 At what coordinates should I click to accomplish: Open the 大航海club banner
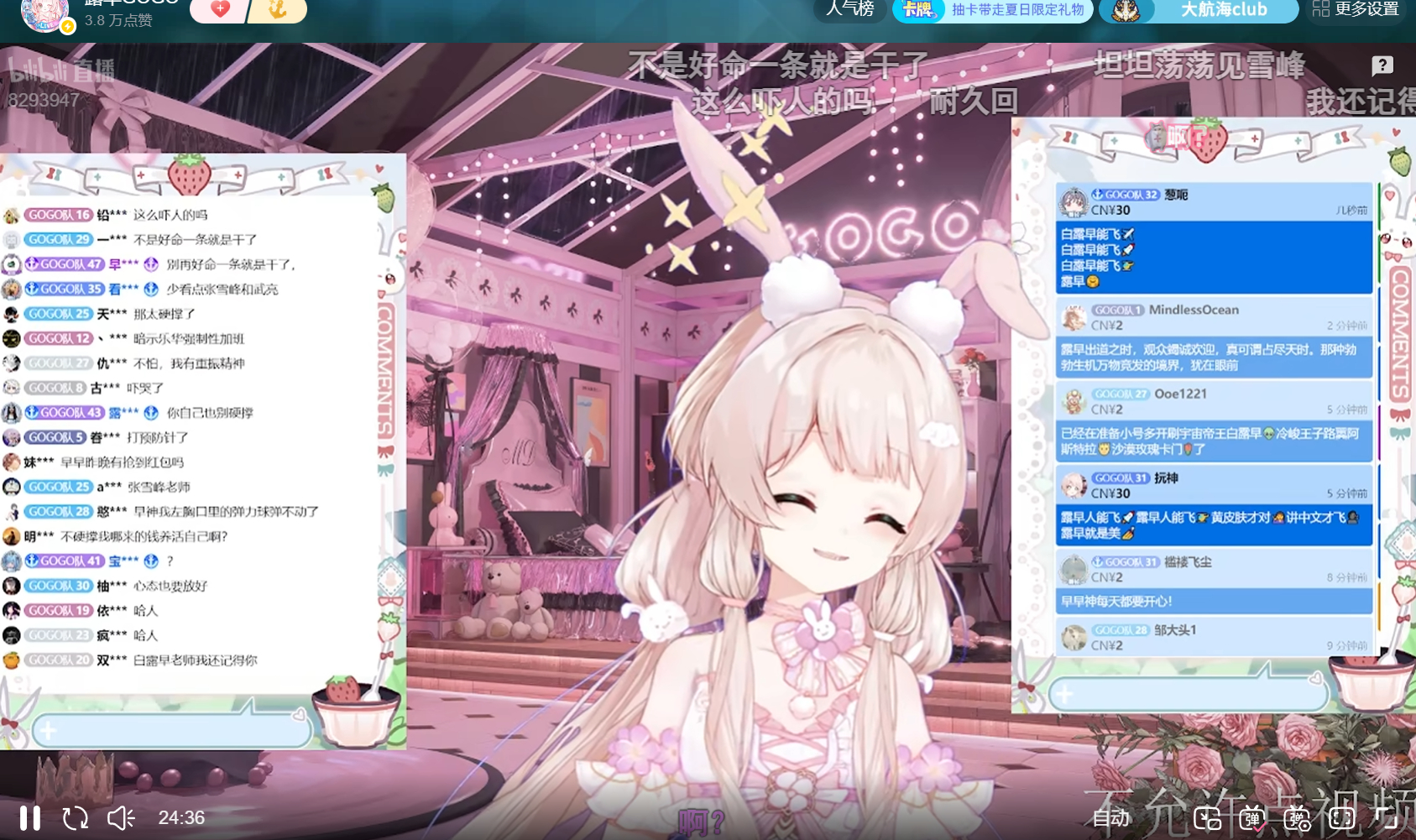click(x=1199, y=10)
